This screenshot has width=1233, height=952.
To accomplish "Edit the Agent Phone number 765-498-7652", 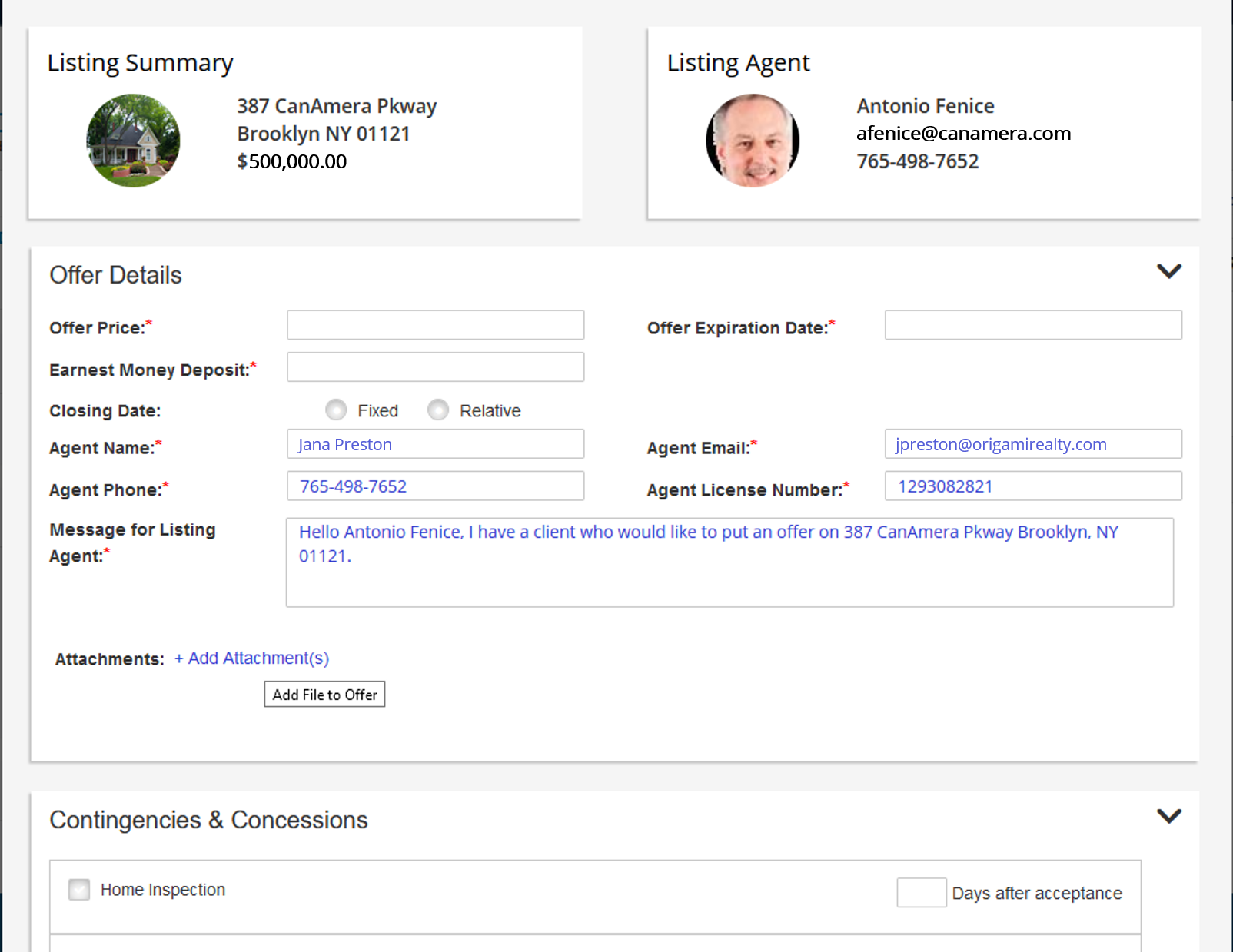I will coord(435,486).
